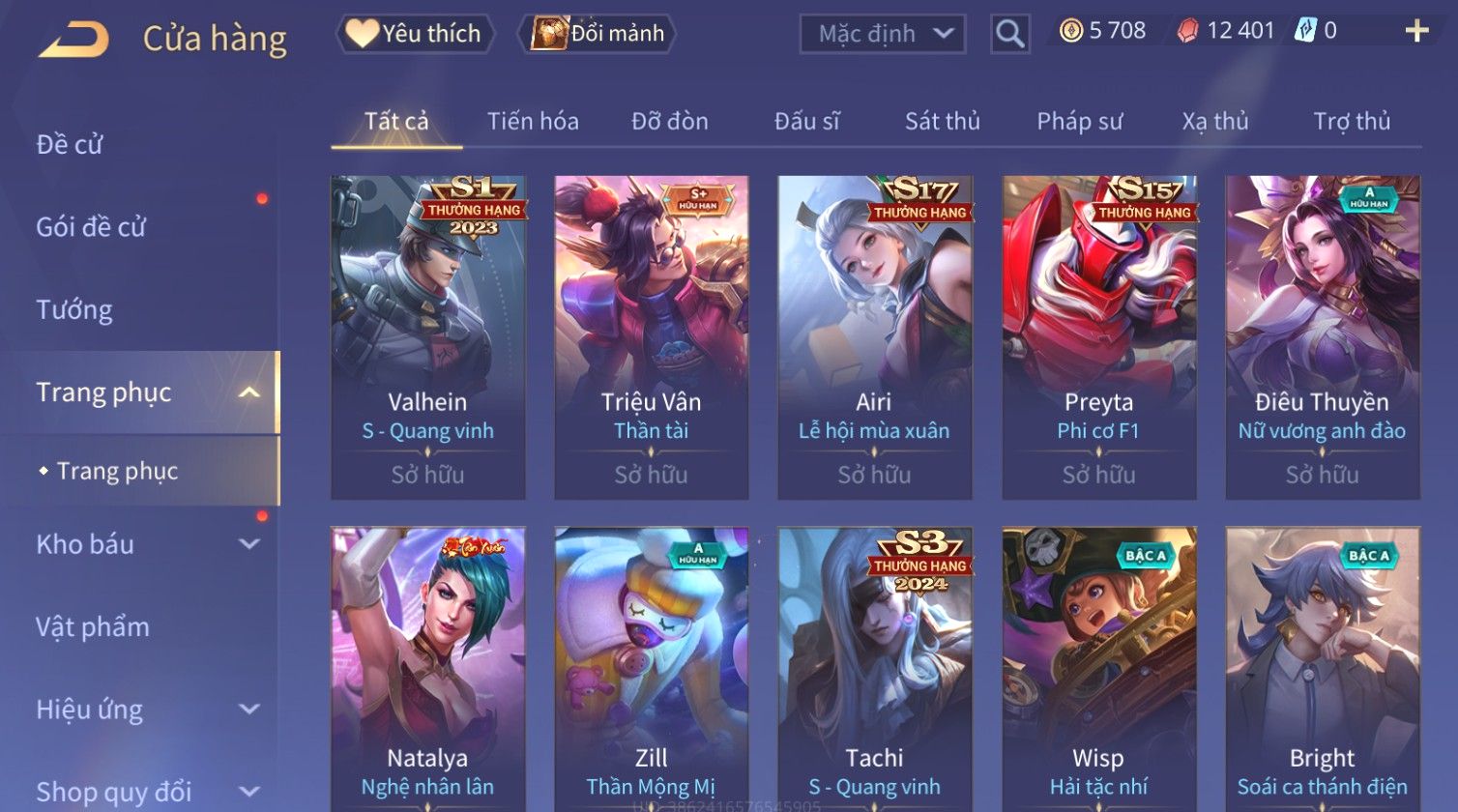The width and height of the screenshot is (1458, 812).
Task: Switch to the Pháp sư tab
Action: (x=1079, y=121)
